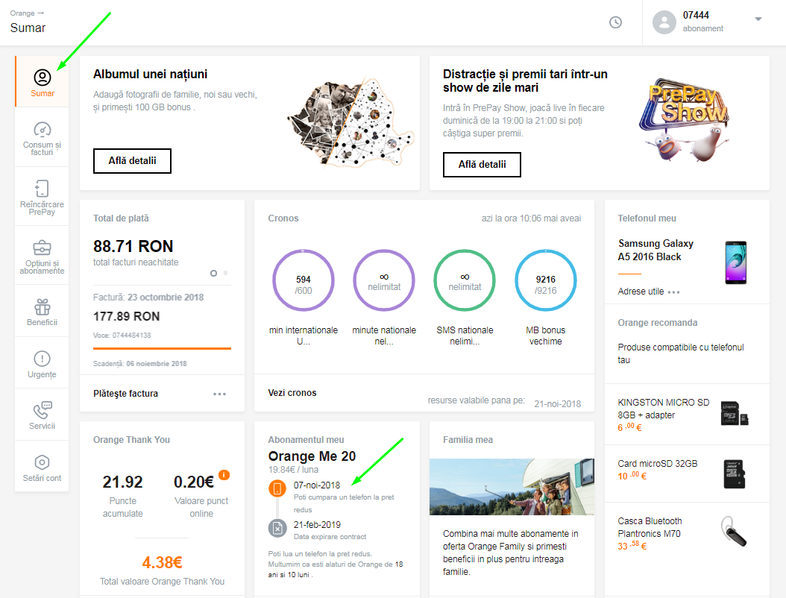
Task: Click Află detalii for PrePay Show
Action: tap(482, 164)
